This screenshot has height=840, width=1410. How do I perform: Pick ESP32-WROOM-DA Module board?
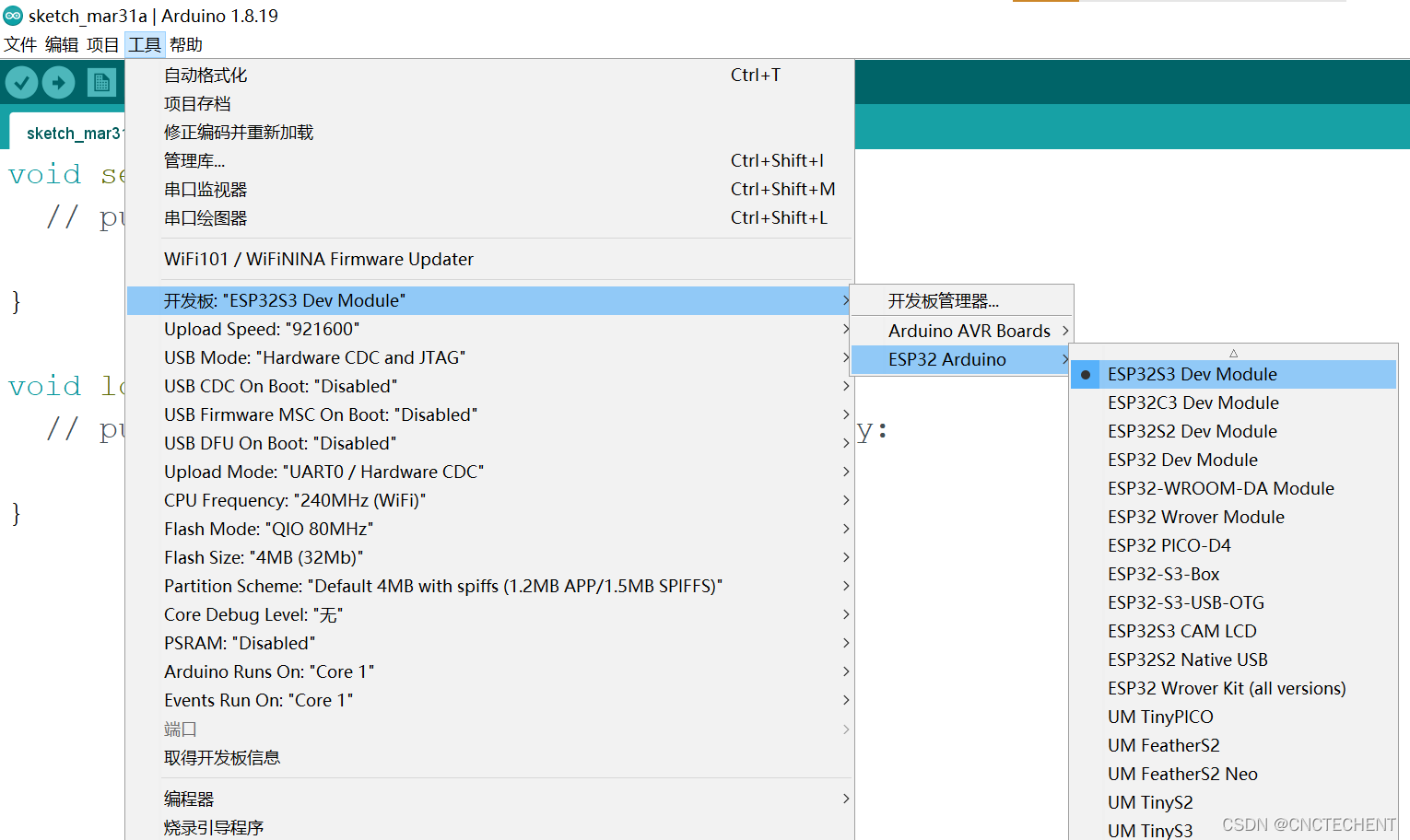[1233, 488]
